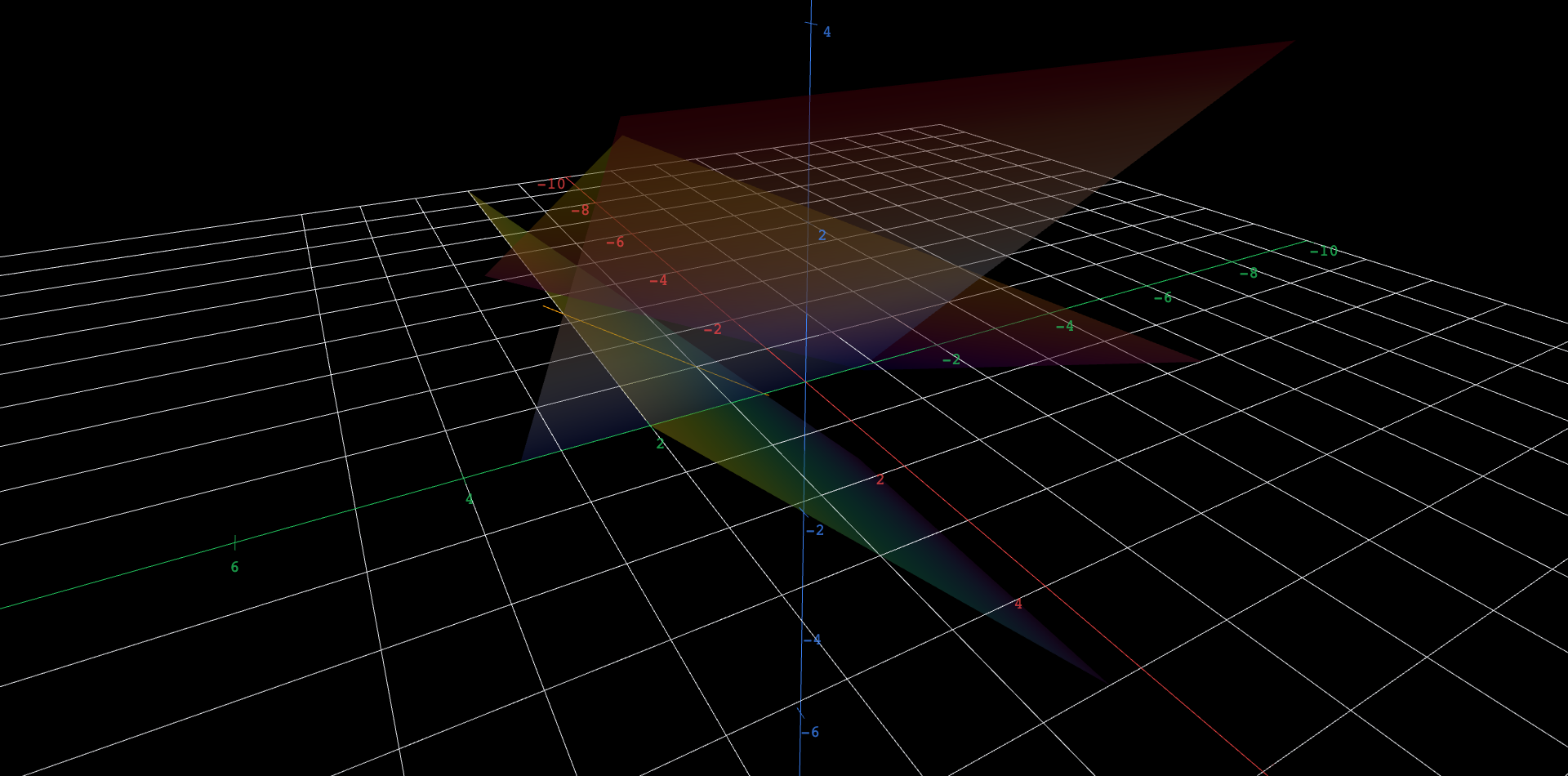This screenshot has height=776, width=1568.
Task: Click the green 4 axis label
Action: [x=470, y=499]
